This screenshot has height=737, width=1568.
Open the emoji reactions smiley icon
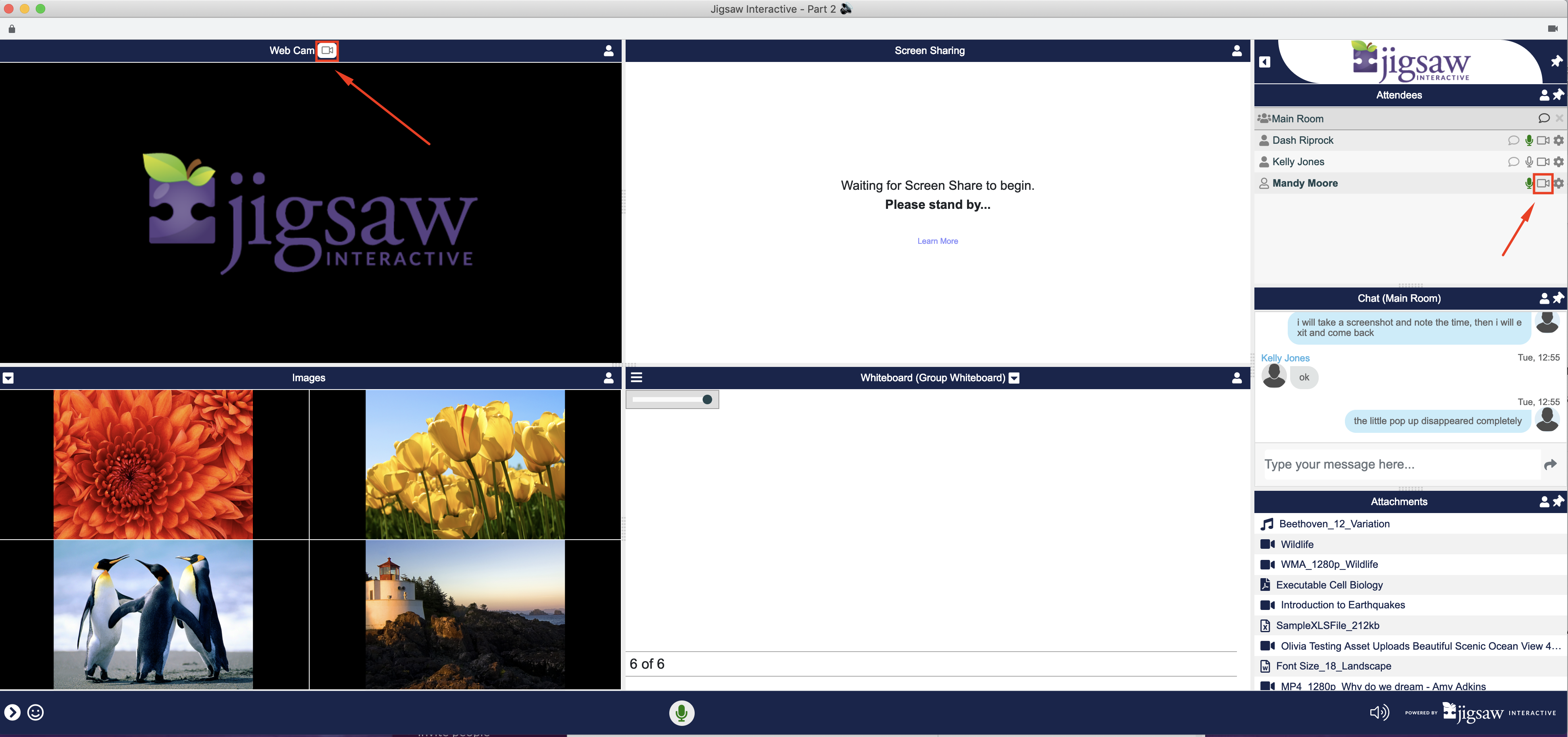coord(36,712)
